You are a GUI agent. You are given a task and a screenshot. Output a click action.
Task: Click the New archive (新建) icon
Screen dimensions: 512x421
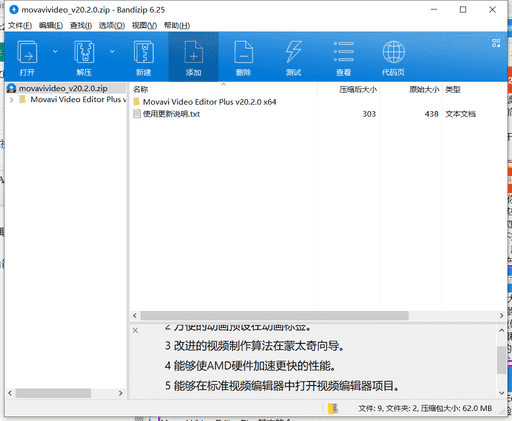tap(144, 52)
